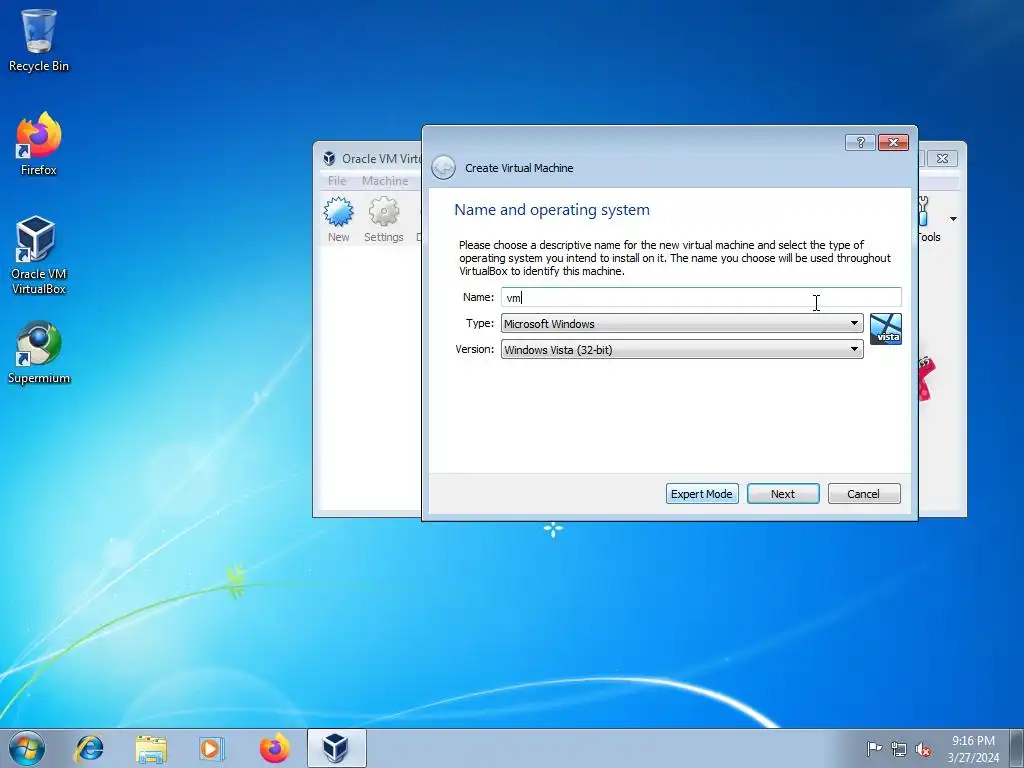
Task: Select the Oracle VM VirtualBox desktop shortcut
Action: 39,255
